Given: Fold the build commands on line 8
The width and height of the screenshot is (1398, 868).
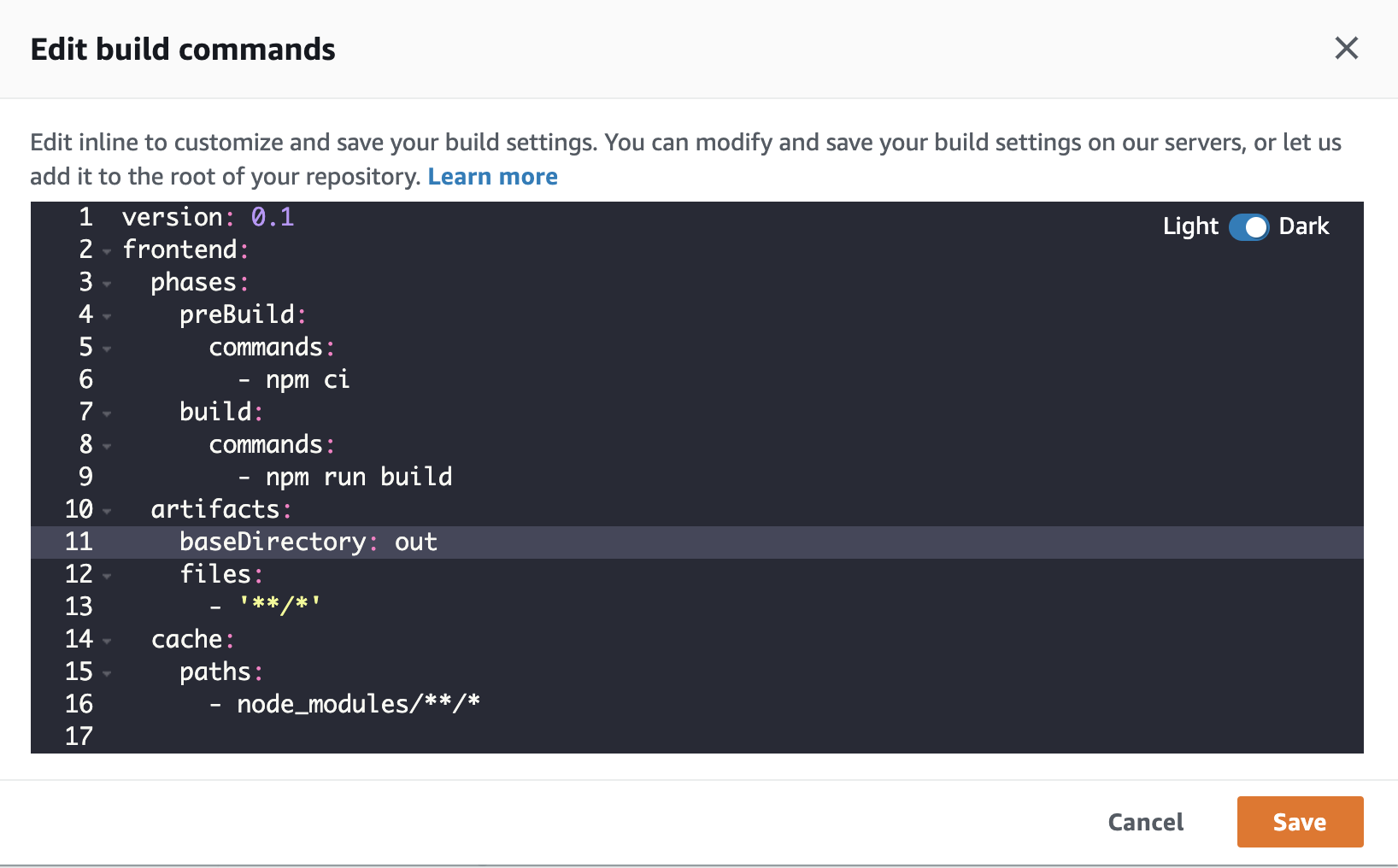Looking at the screenshot, I should tap(107, 446).
